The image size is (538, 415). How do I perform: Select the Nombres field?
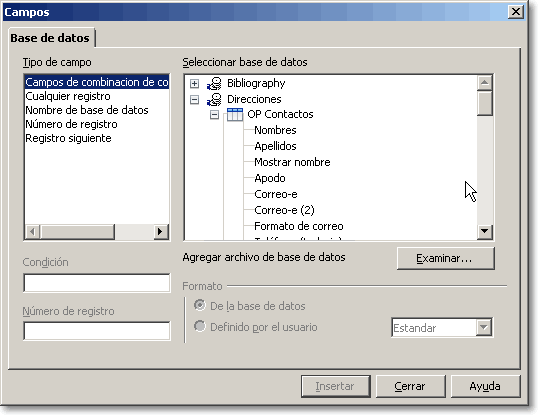pos(275,130)
